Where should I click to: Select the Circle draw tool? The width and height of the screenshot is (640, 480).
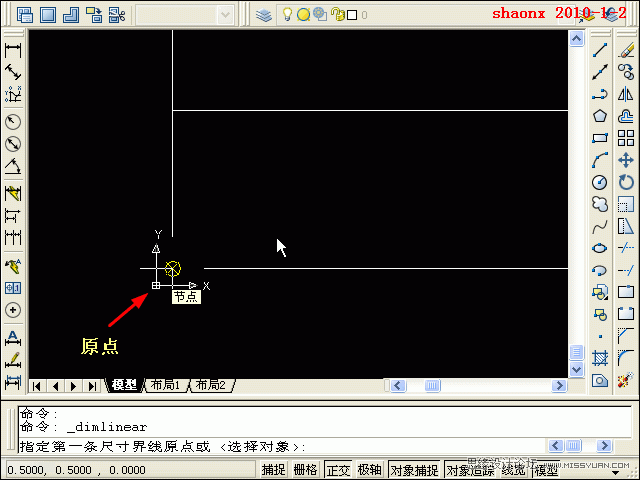(x=600, y=182)
